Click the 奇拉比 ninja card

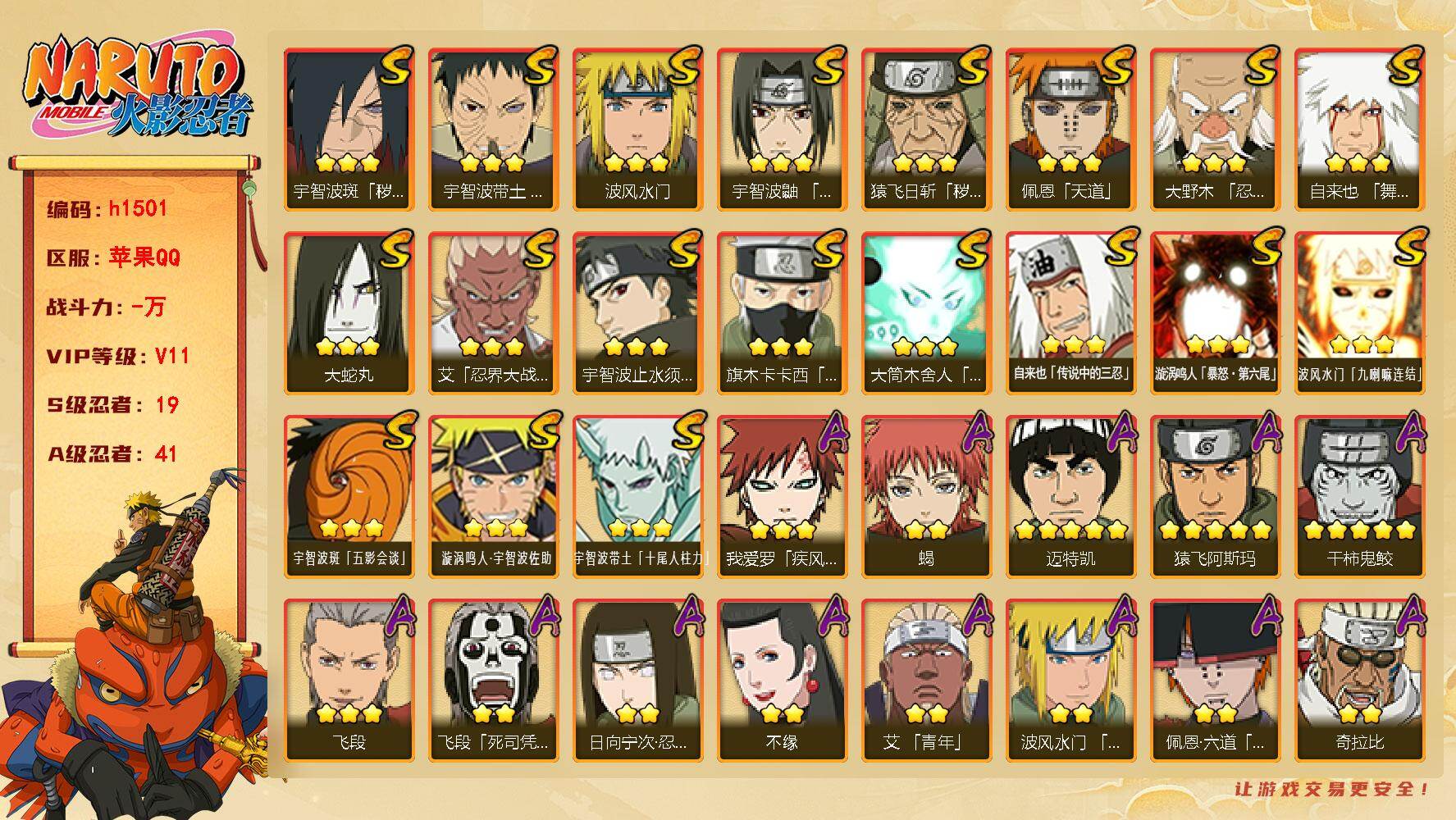tap(1359, 681)
